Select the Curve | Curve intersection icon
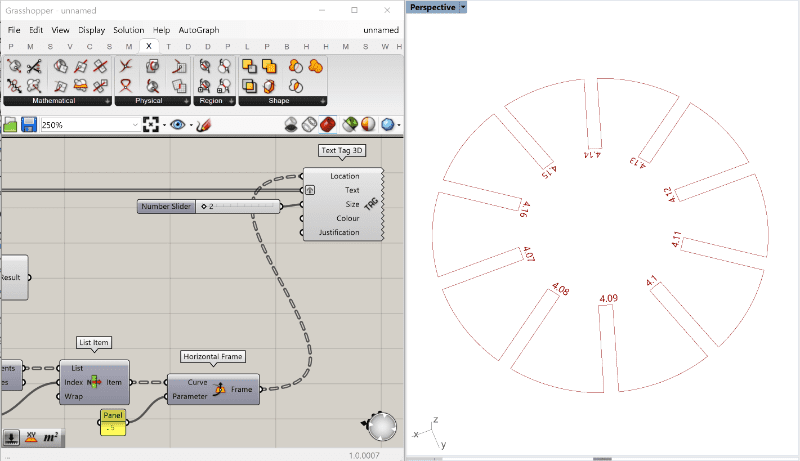 click(x=126, y=66)
